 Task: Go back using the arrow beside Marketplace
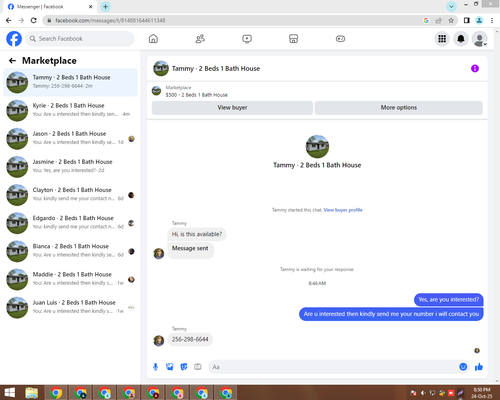[12, 60]
